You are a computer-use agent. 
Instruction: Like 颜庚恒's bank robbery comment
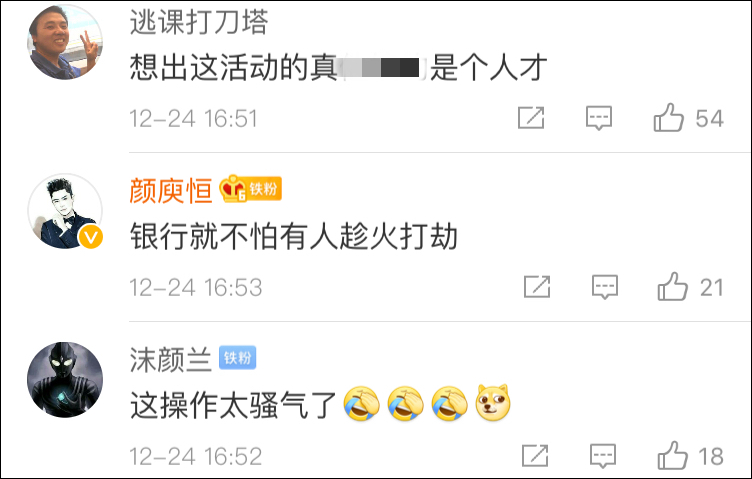point(672,286)
